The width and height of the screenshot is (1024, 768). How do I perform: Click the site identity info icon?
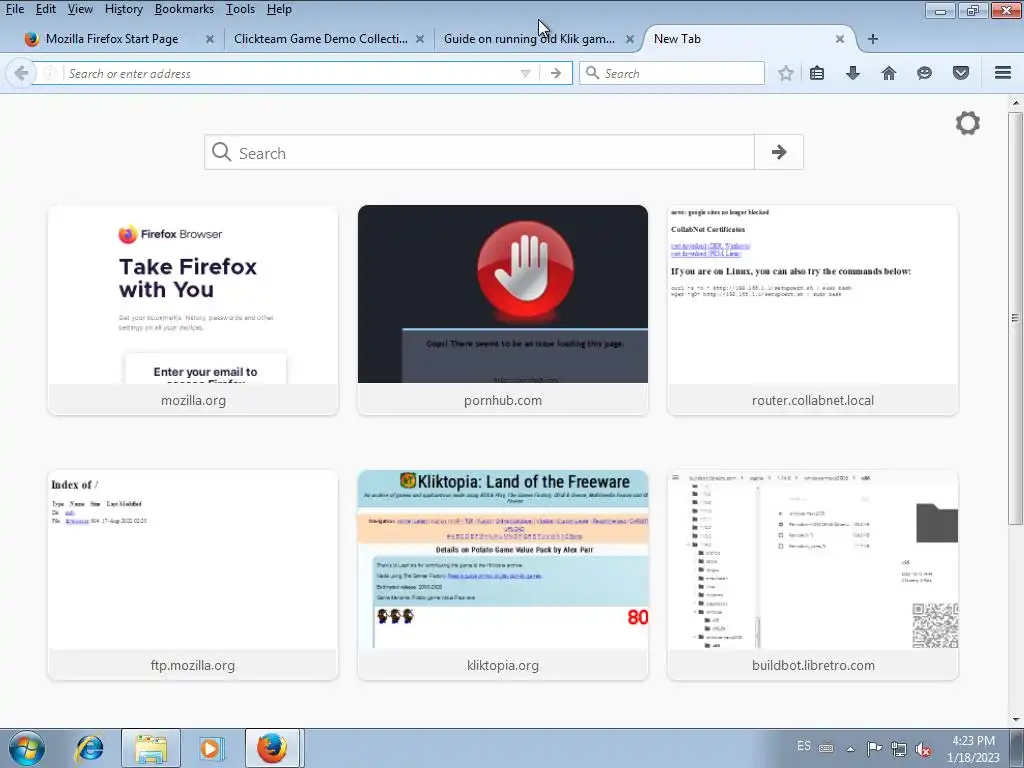(x=50, y=73)
